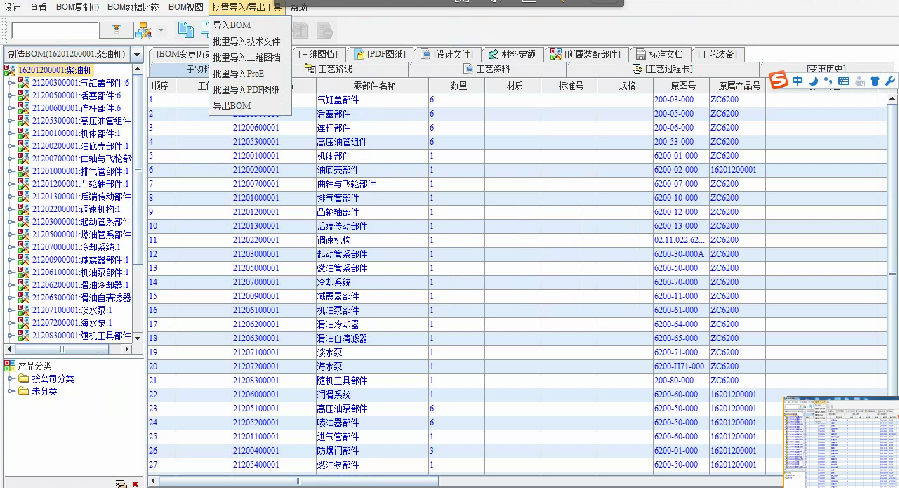The height and width of the screenshot is (488, 899).
Task: Click up arrow of table vertical scrollbar
Action: [x=892, y=99]
